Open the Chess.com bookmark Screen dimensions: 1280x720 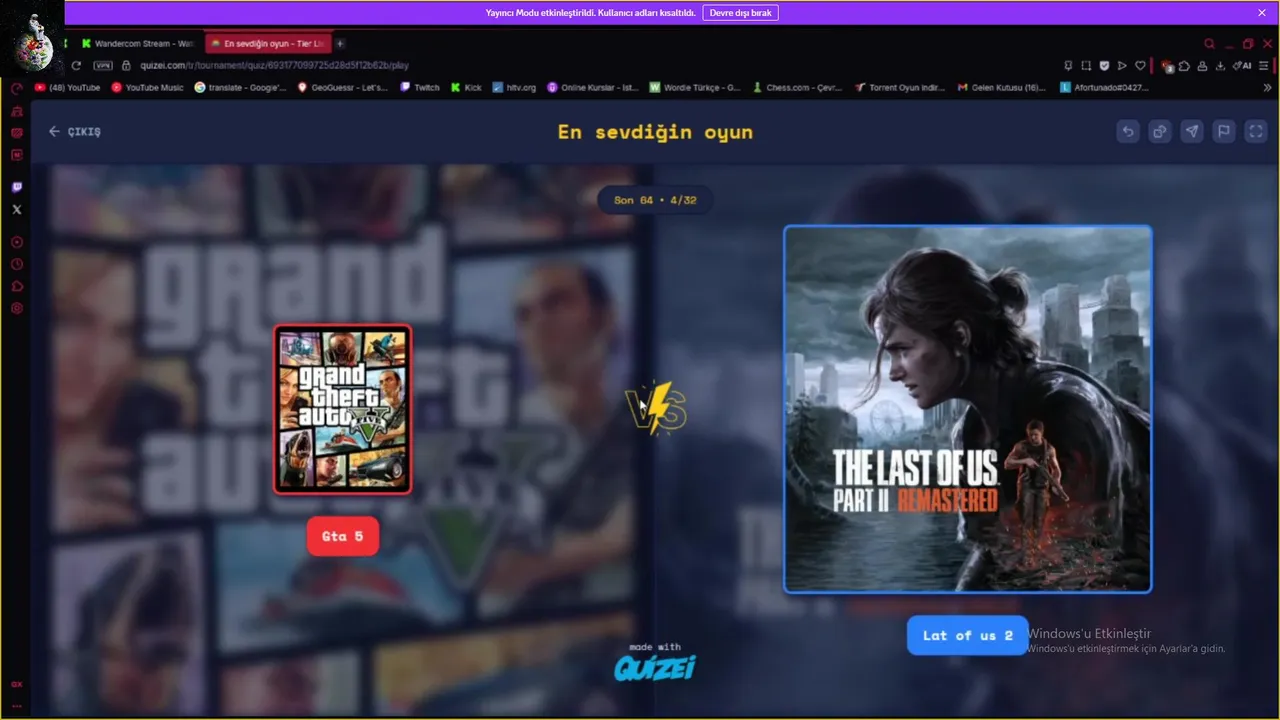tap(798, 87)
